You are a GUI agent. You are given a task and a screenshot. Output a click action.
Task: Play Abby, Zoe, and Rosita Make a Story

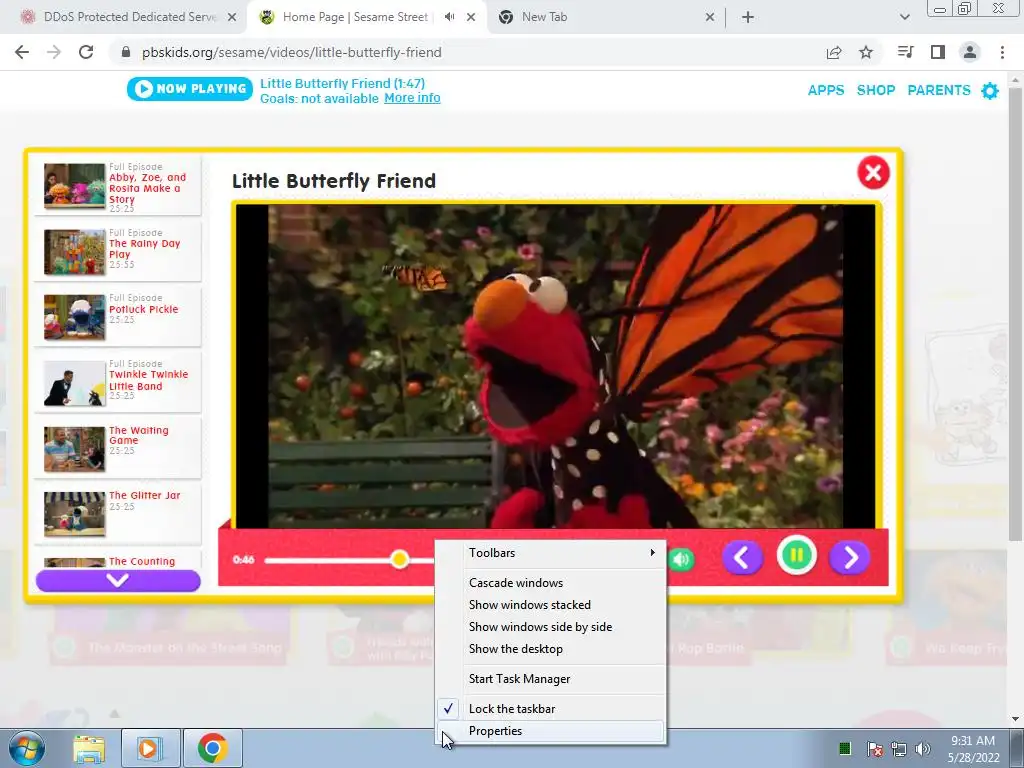click(118, 187)
